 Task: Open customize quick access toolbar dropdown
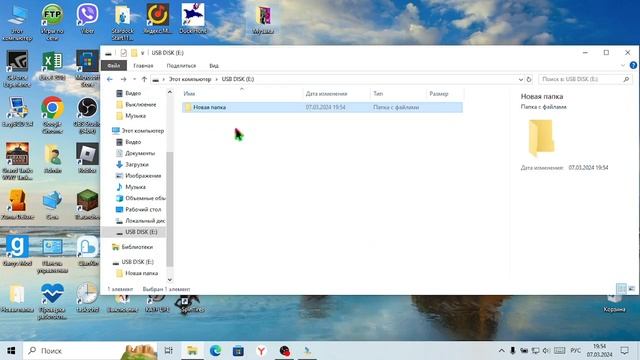(142, 53)
